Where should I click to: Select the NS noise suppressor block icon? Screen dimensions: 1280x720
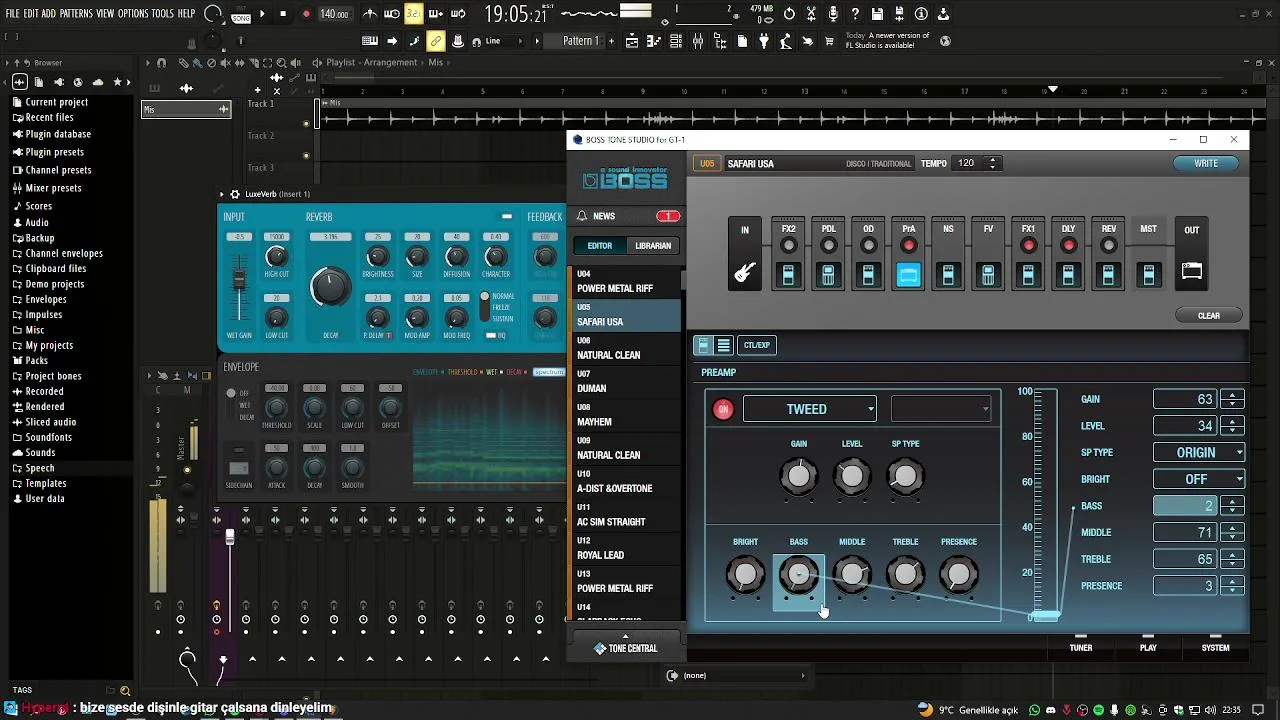click(948, 275)
